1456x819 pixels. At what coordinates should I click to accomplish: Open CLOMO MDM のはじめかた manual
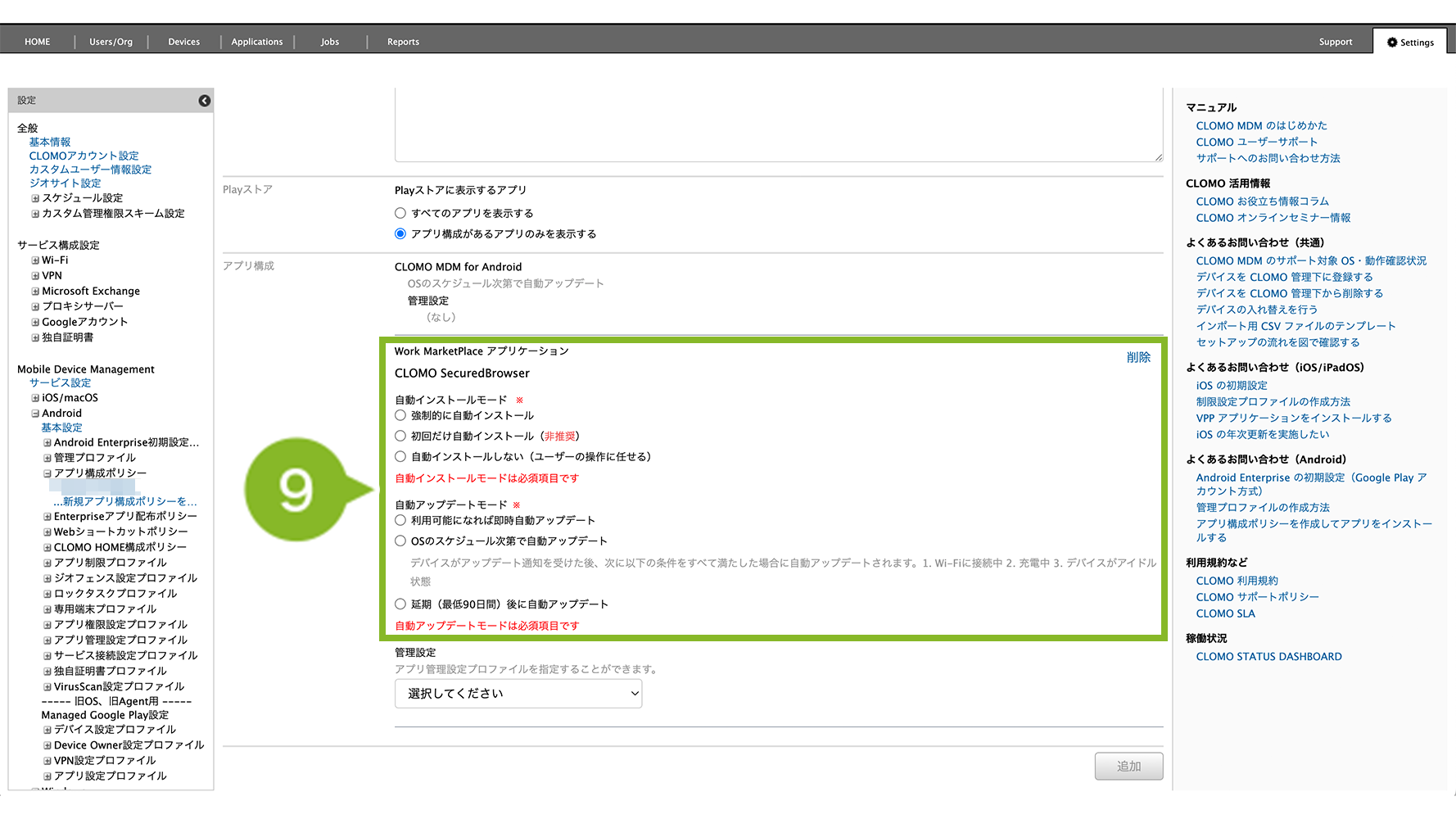point(1261,125)
